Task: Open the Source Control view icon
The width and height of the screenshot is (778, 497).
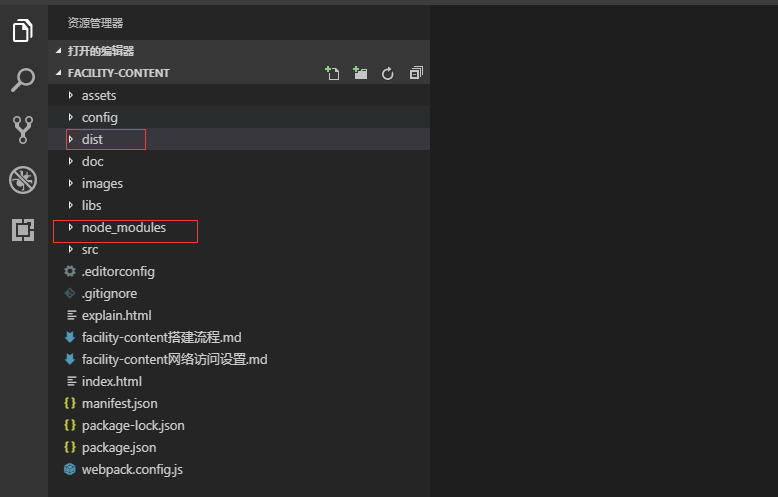Action: (x=23, y=130)
